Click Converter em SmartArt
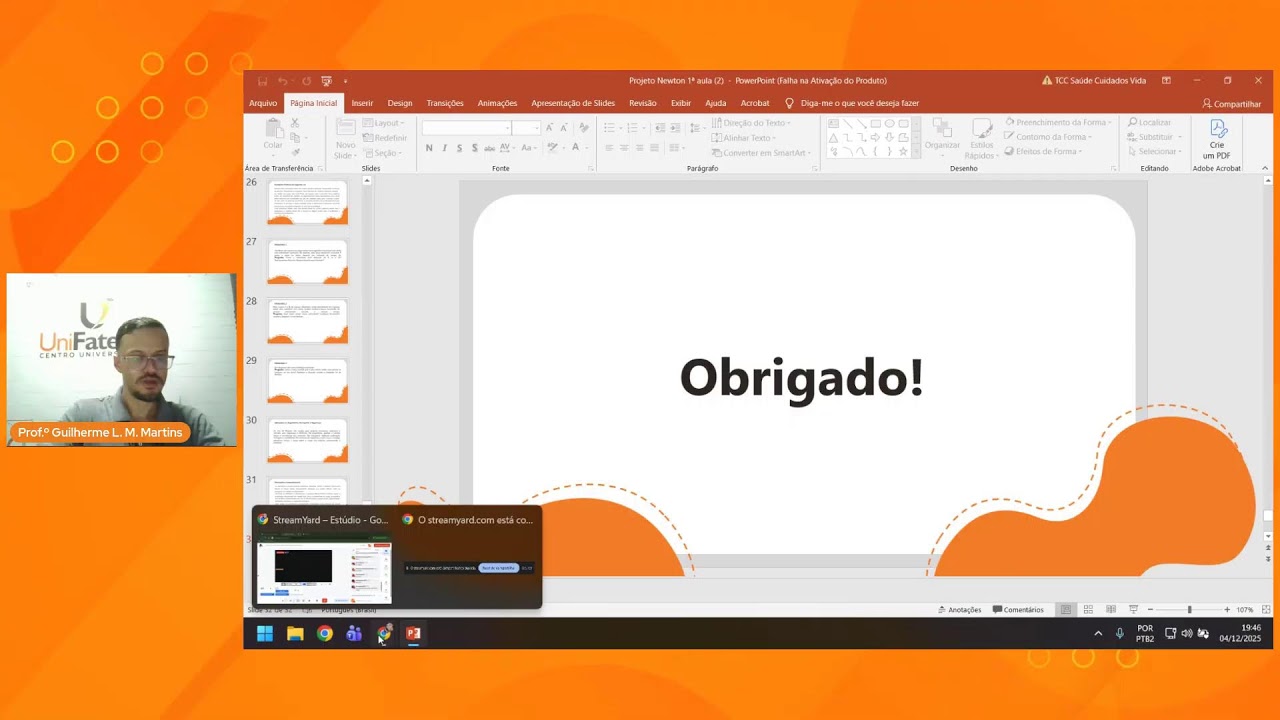The height and width of the screenshot is (720, 1280). [759, 153]
